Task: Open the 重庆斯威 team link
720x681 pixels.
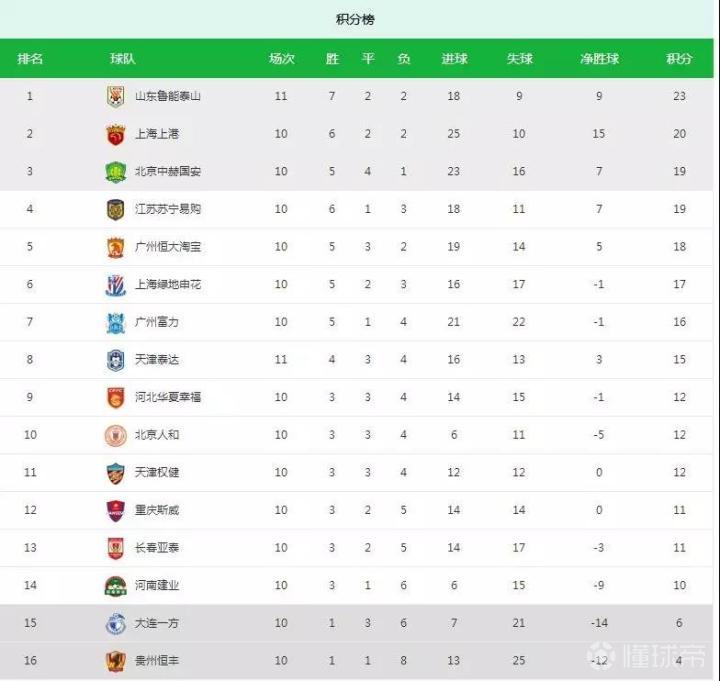Action: click(x=157, y=510)
